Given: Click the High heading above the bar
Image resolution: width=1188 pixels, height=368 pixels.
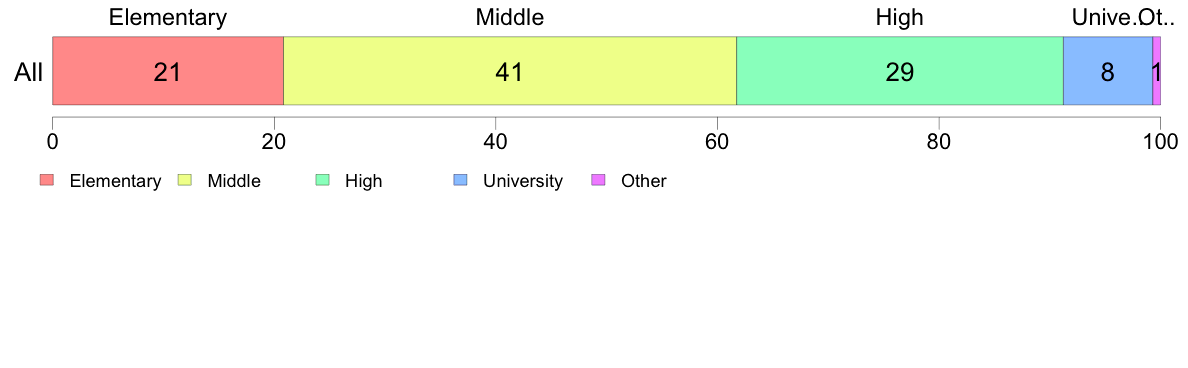Looking at the screenshot, I should (900, 17).
